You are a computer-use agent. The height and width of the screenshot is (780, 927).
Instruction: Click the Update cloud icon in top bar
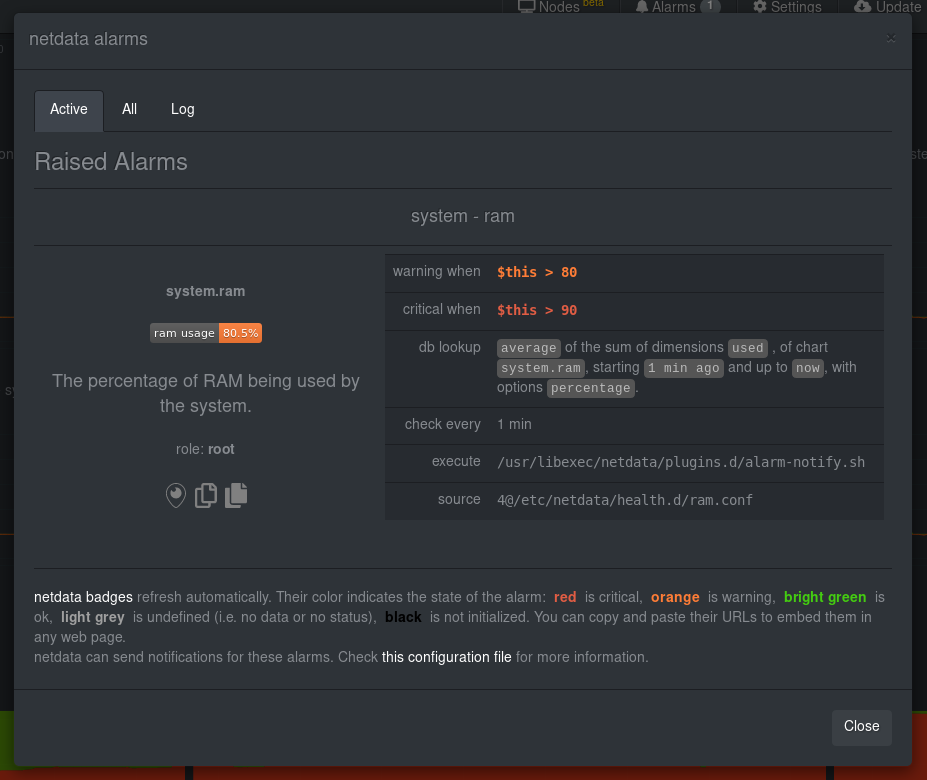click(863, 7)
